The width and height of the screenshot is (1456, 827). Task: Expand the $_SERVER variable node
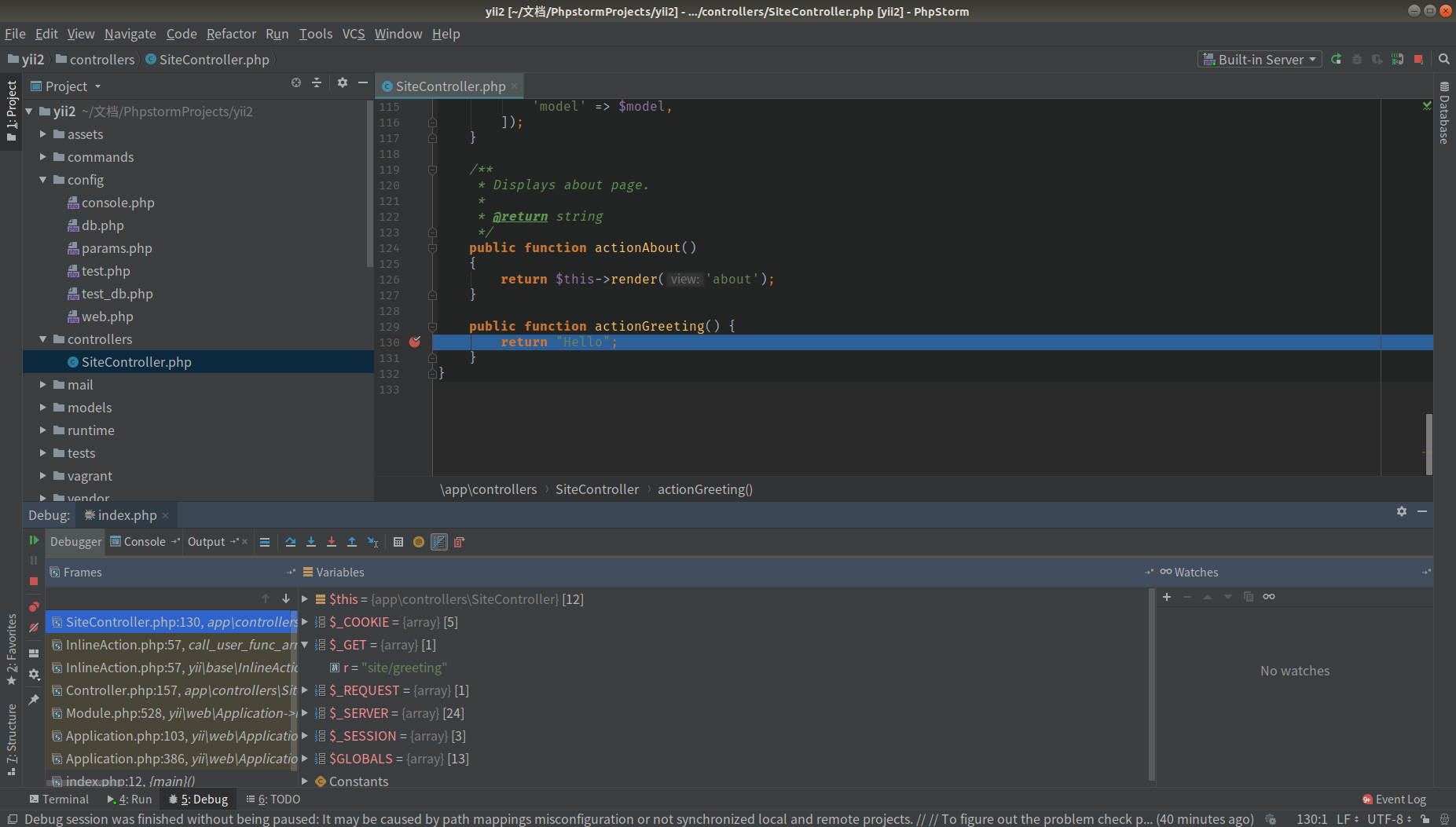pyautogui.click(x=305, y=713)
